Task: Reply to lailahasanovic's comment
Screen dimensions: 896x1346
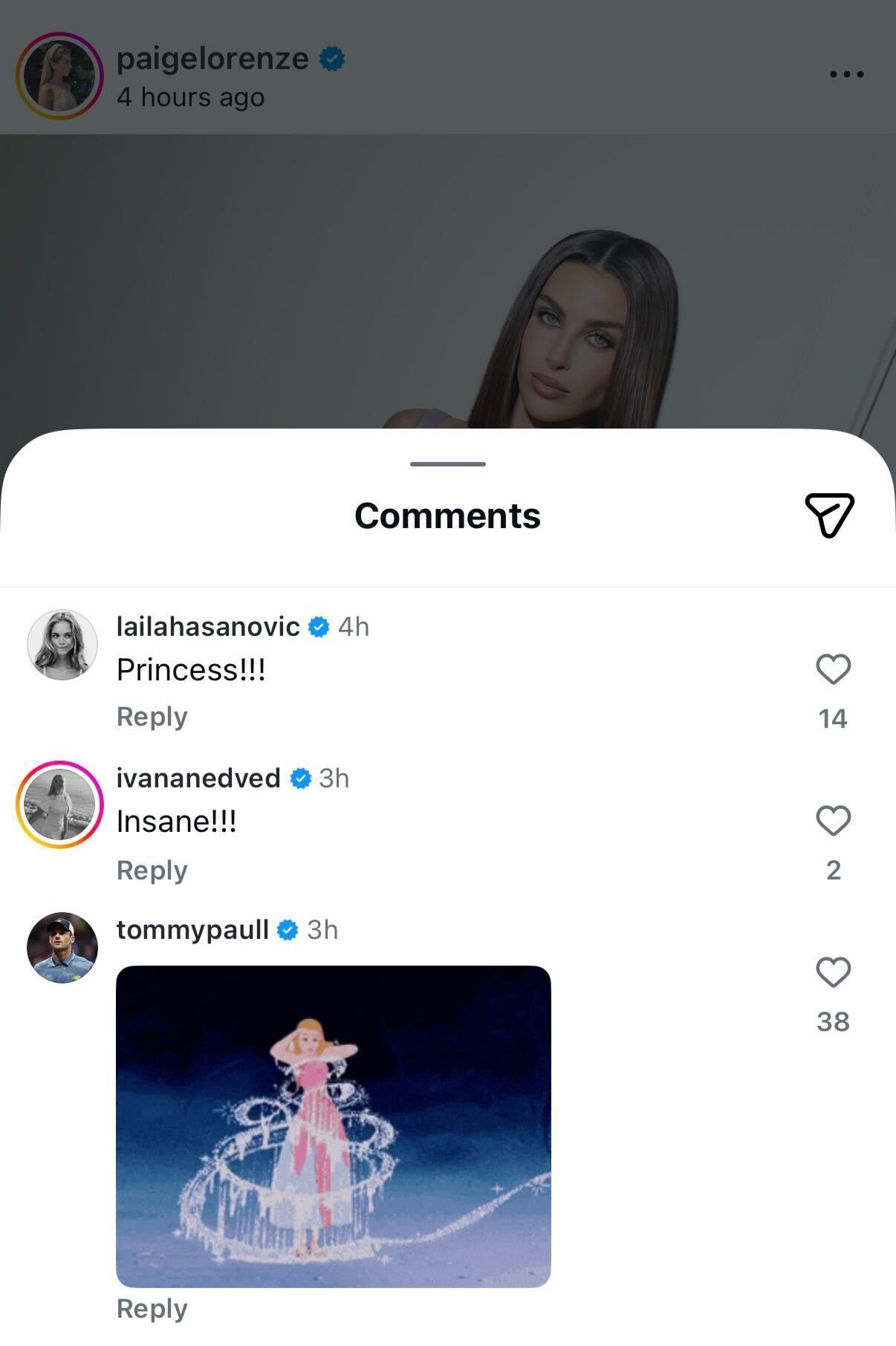Action: pyautogui.click(x=152, y=716)
